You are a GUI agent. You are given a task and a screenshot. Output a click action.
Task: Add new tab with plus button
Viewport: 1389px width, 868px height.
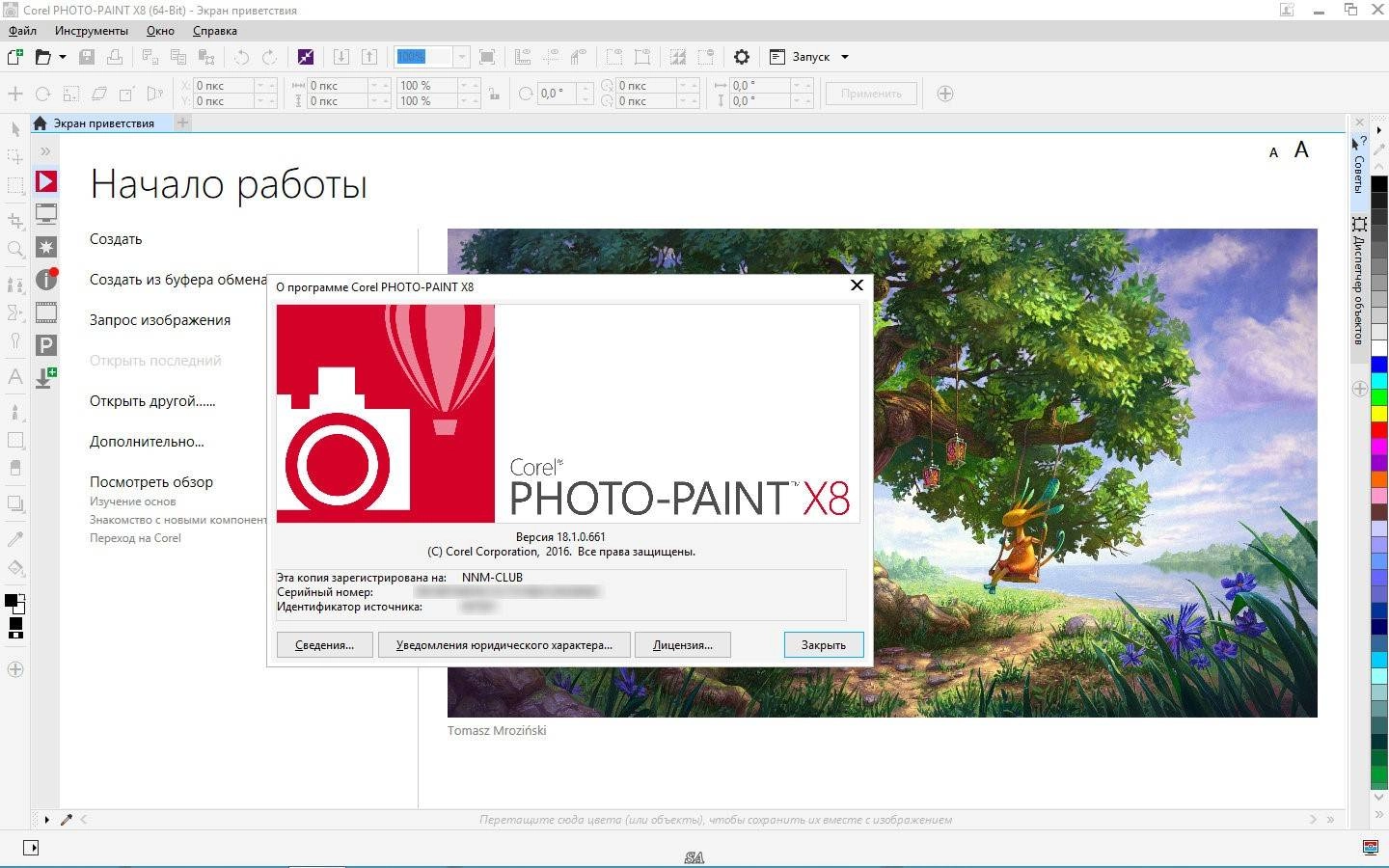click(x=183, y=122)
